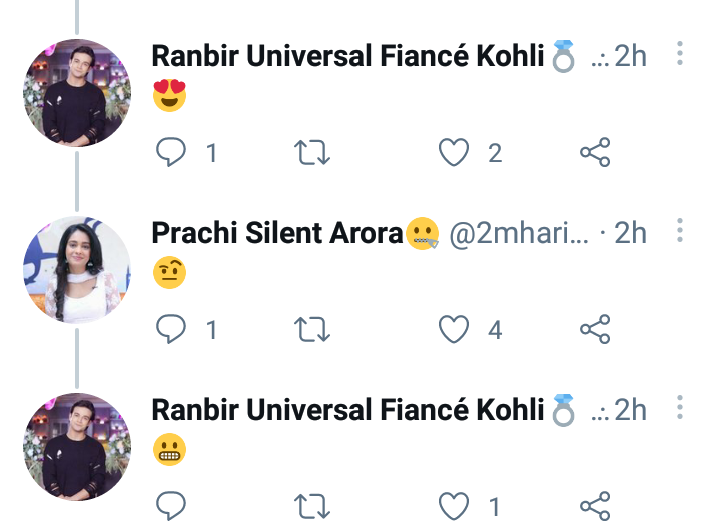Share the heart-eyes emoji tweet
This screenshot has width=719, height=526.
tap(595, 152)
